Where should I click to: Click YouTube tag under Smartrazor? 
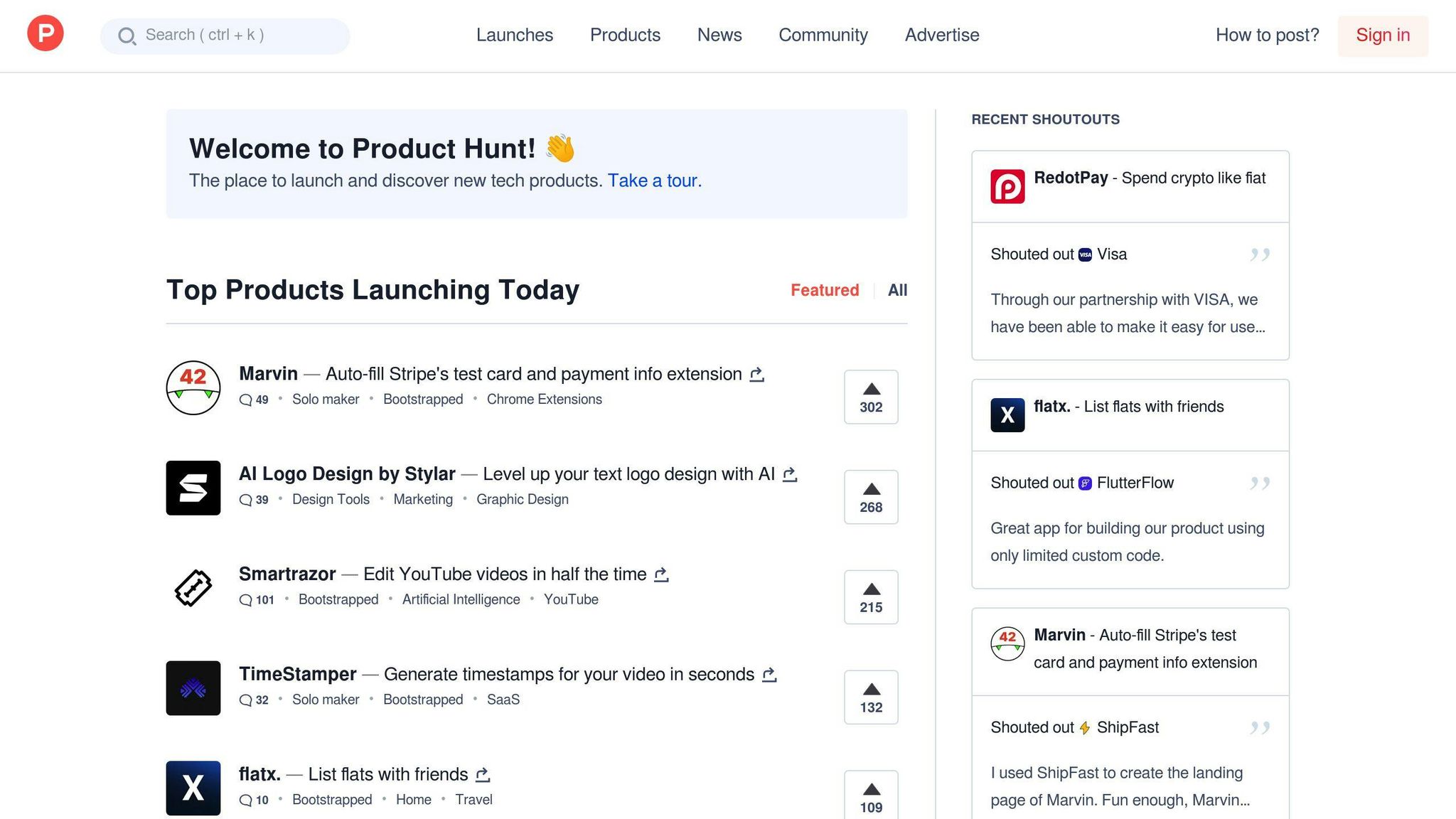pyautogui.click(x=571, y=600)
